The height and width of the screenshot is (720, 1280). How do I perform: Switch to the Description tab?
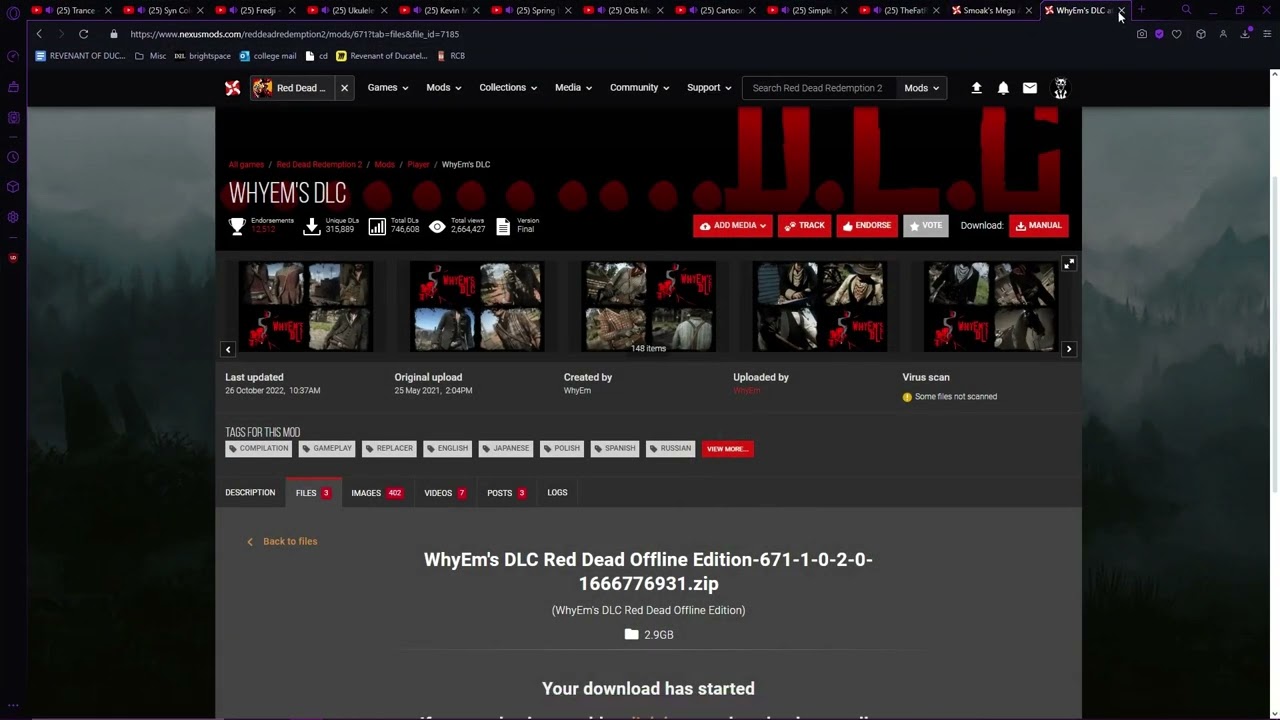click(250, 493)
